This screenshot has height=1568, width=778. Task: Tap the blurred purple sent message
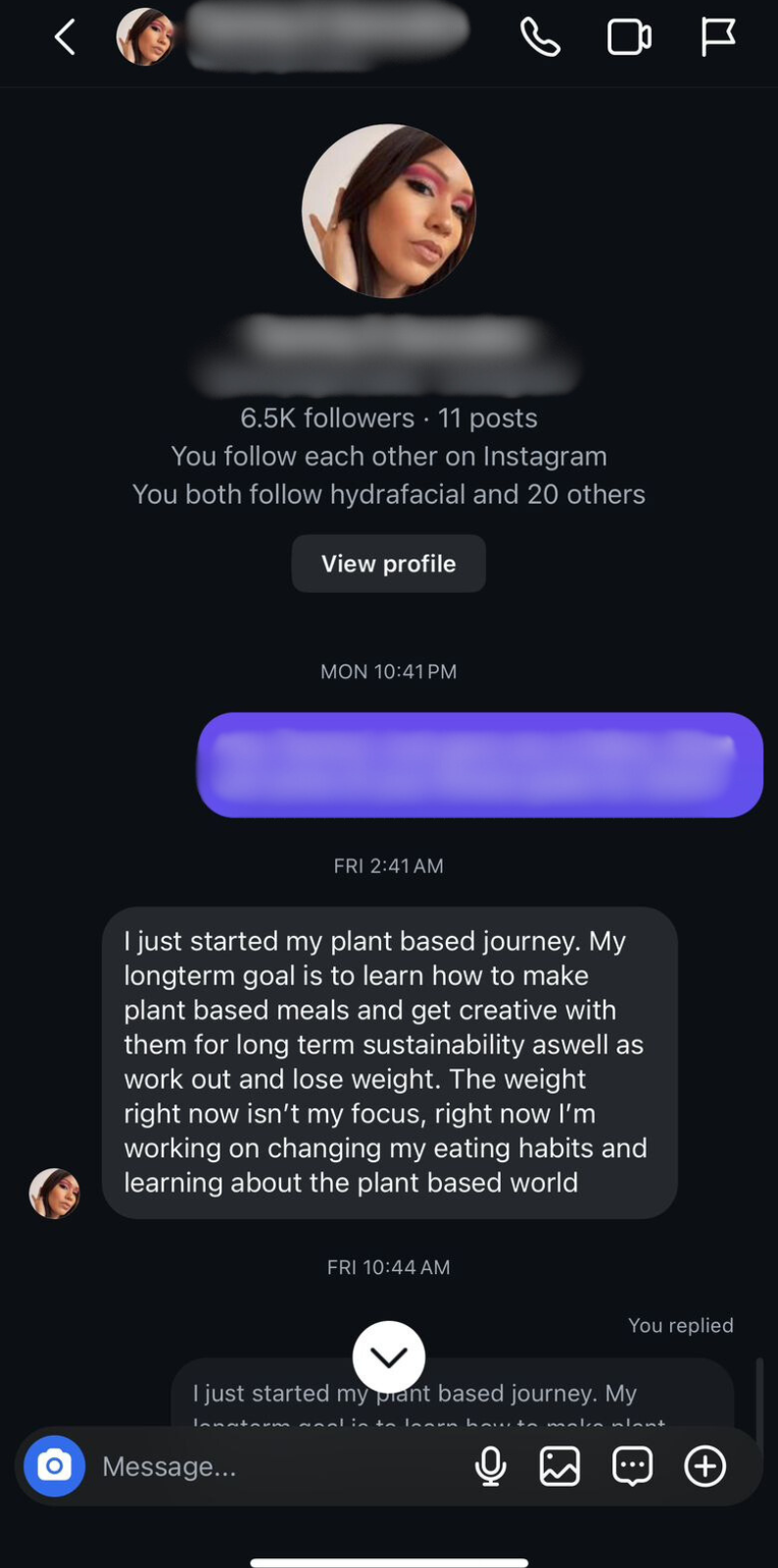(480, 764)
